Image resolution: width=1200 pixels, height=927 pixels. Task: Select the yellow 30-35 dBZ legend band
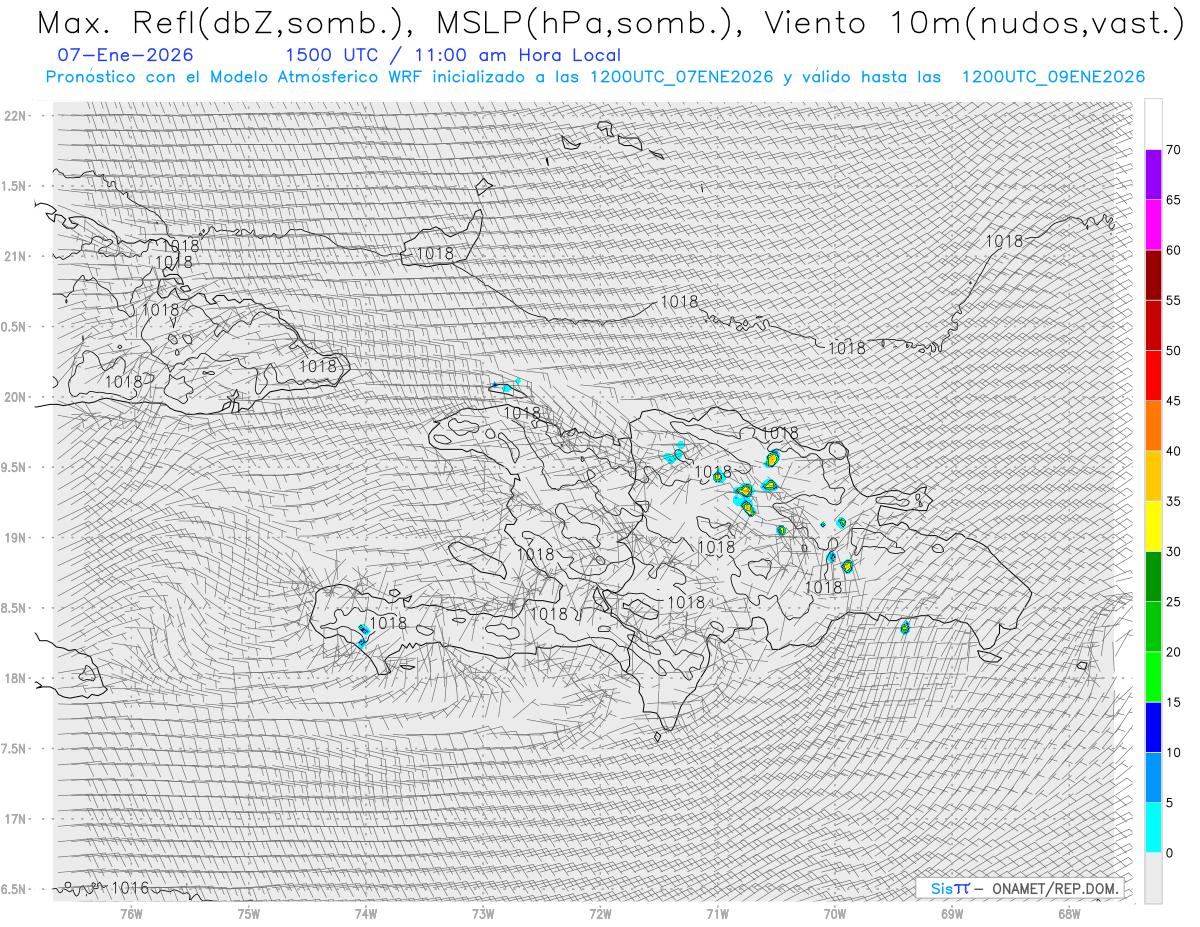[x=1153, y=526]
